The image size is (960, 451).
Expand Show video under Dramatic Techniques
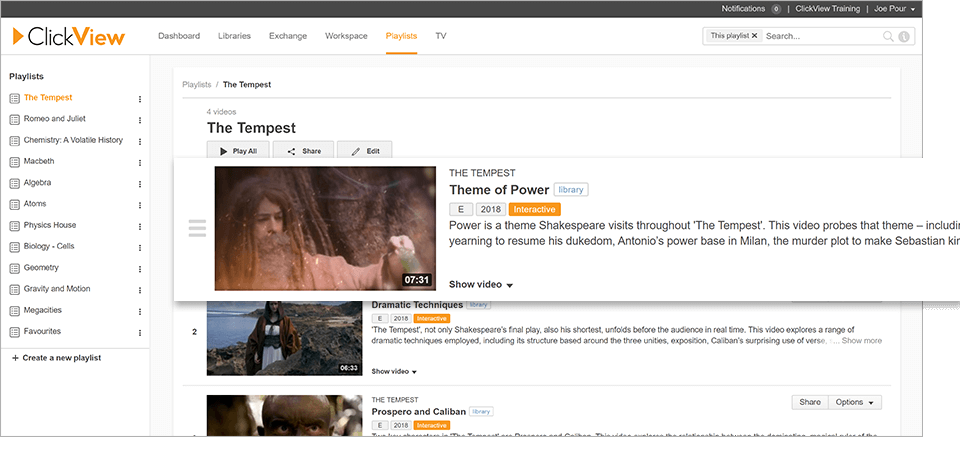394,371
